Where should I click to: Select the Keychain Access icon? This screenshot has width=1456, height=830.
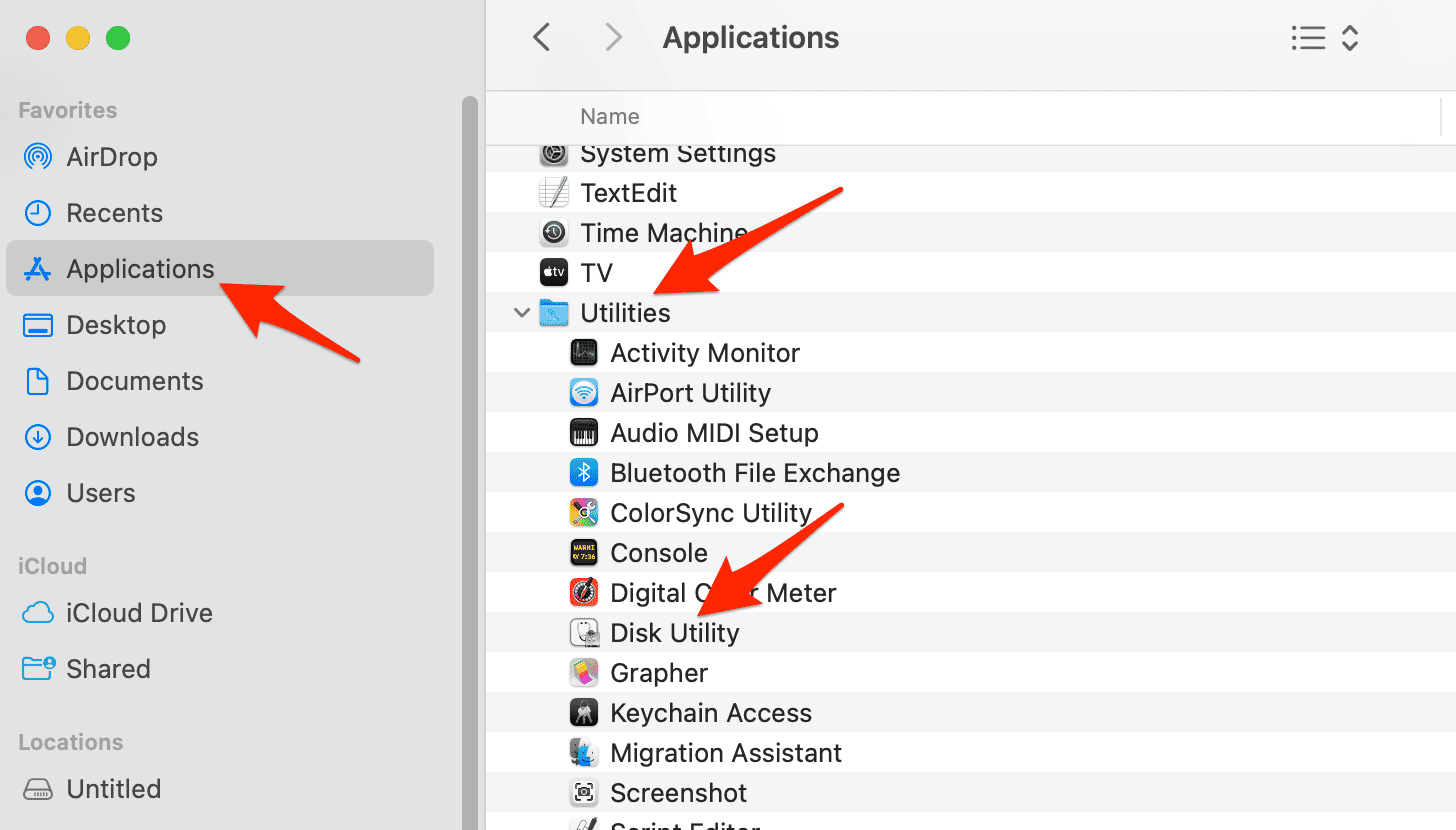583,713
